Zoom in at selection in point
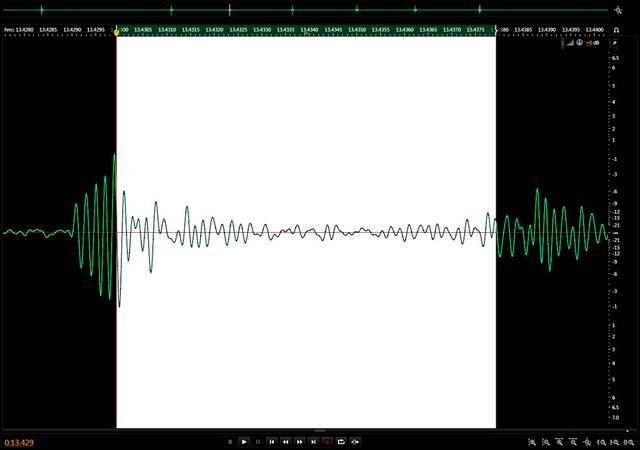The width and height of the screenshot is (640, 450). tap(601, 442)
